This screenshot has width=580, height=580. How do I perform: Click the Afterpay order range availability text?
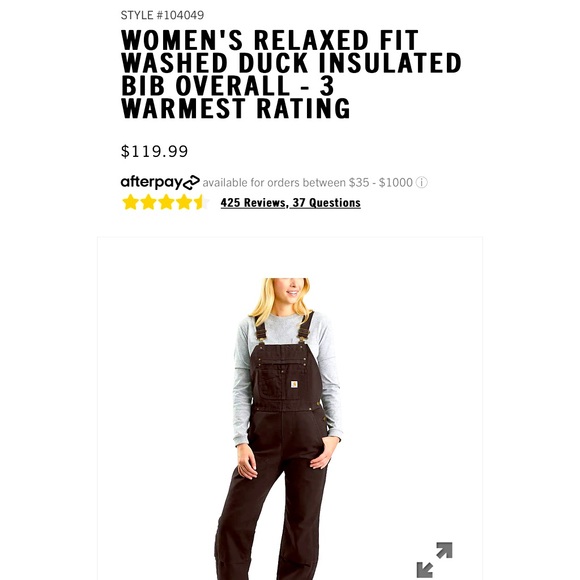coord(307,183)
